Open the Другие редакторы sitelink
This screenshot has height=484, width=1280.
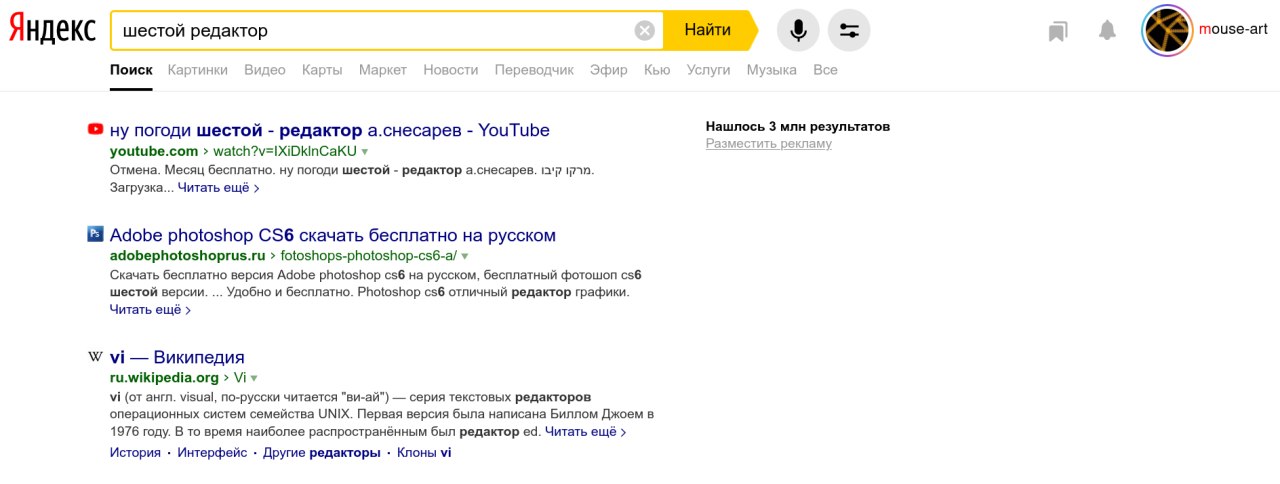(x=322, y=453)
